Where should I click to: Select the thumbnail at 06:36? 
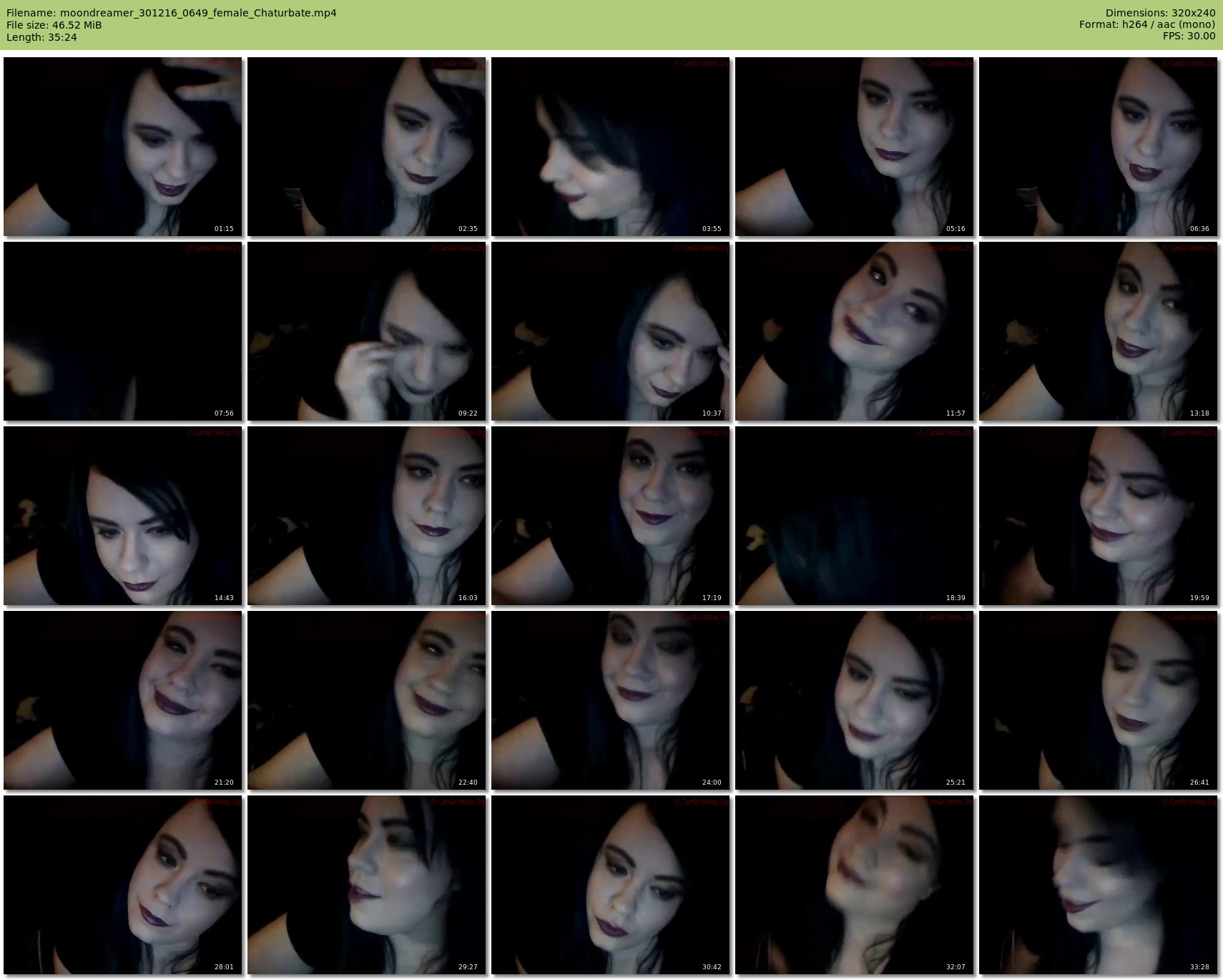pos(1099,147)
